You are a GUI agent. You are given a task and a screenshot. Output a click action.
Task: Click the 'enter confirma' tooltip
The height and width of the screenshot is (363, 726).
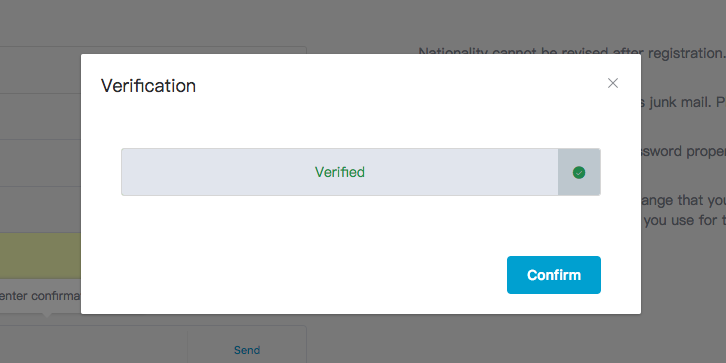coord(40,296)
